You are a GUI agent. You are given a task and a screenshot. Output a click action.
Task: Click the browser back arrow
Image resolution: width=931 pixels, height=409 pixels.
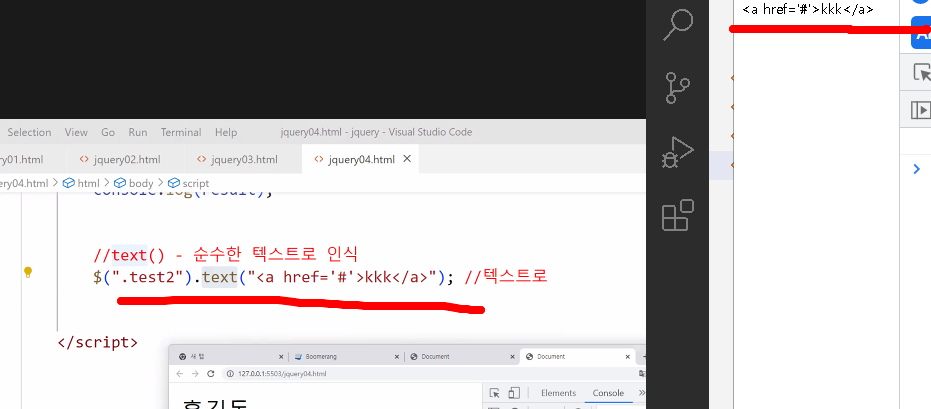[x=180, y=373]
